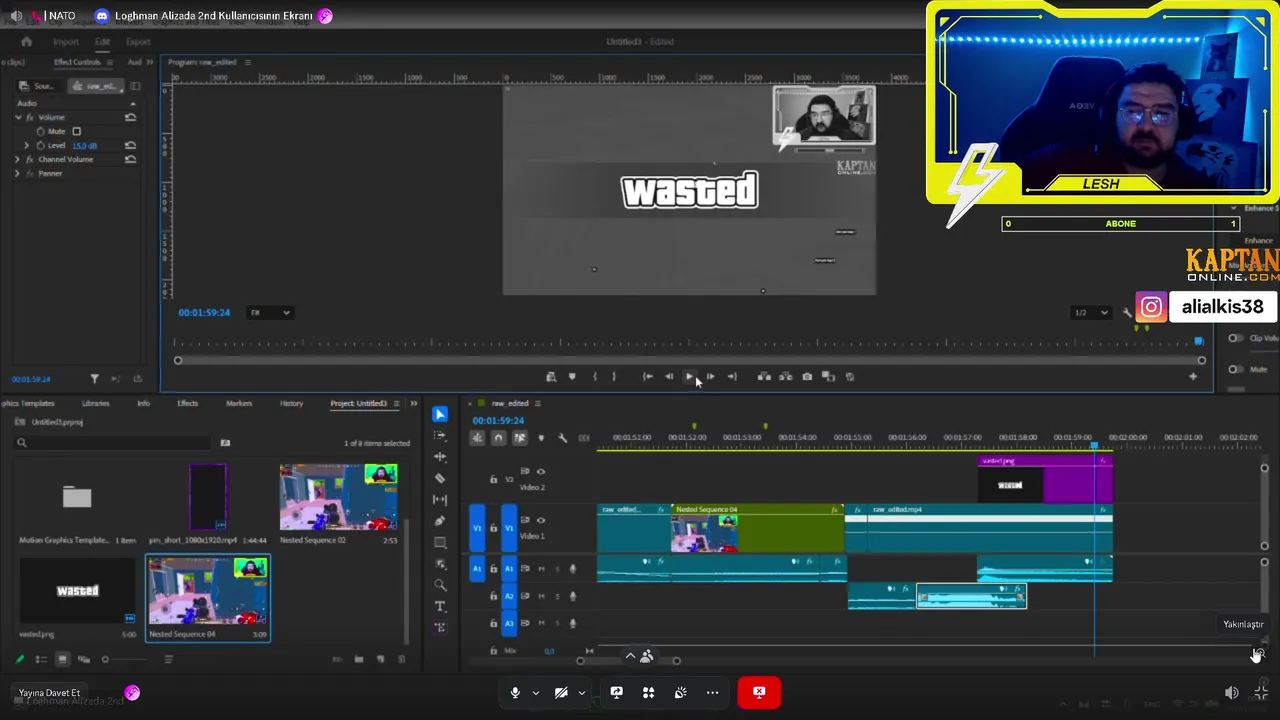
Task: Select the Zoom tool in the toolbar
Action: [x=440, y=585]
